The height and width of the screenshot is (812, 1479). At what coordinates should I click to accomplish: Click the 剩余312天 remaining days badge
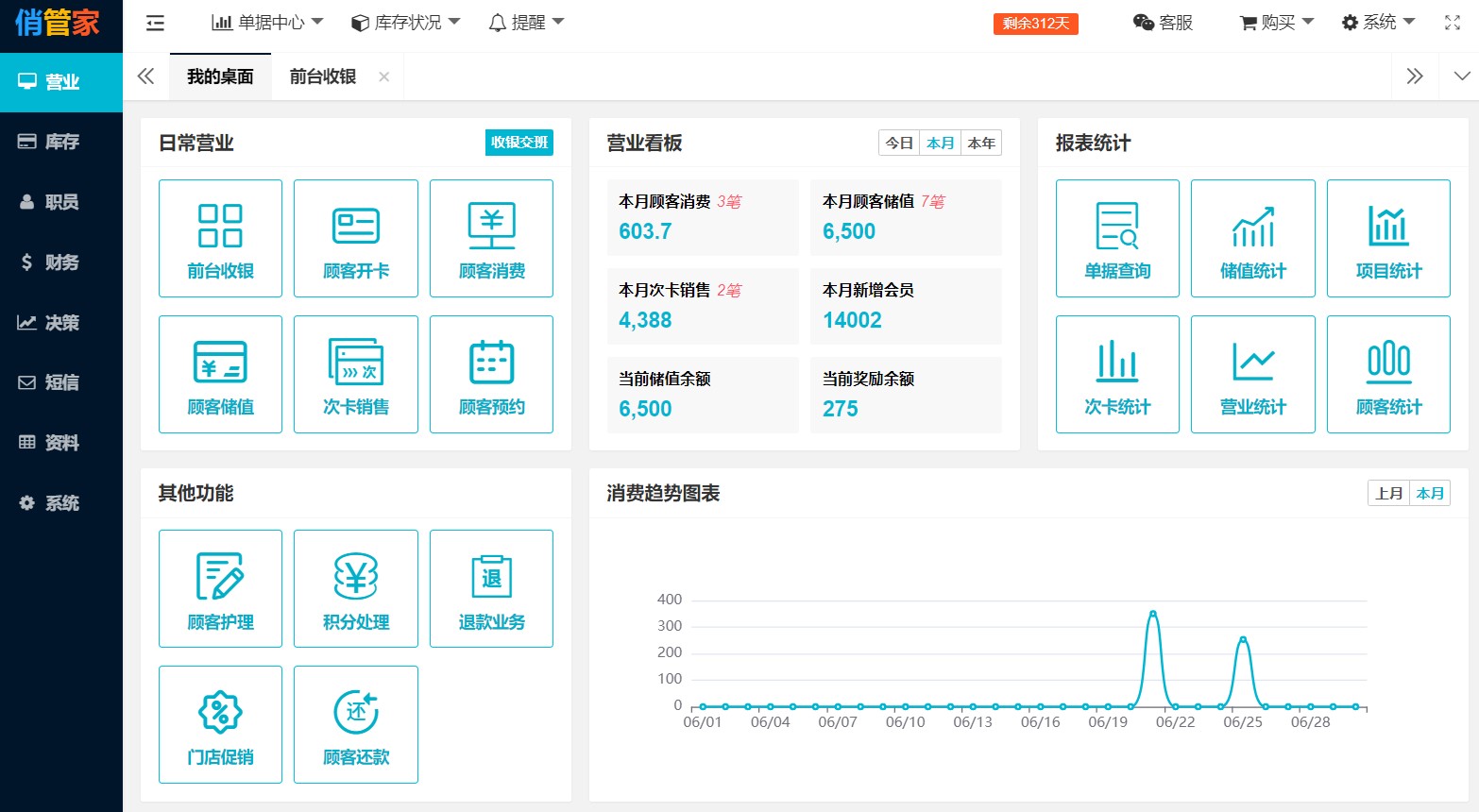tap(1035, 24)
